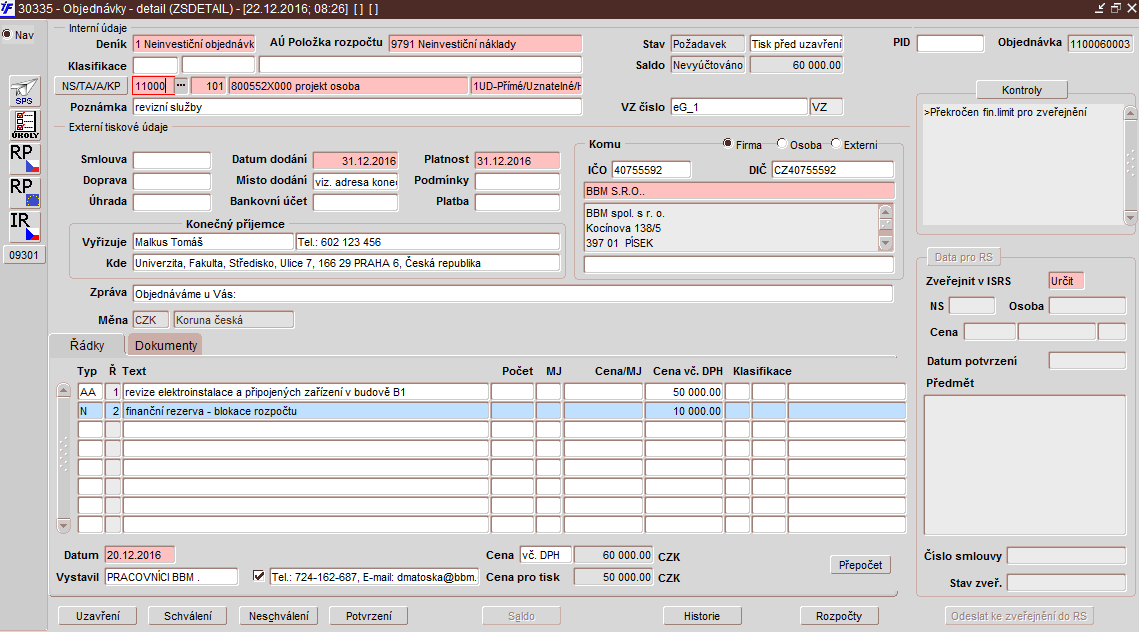Switch to the Řádky tab
Viewport: 1139px width, 632px height.
(x=87, y=345)
